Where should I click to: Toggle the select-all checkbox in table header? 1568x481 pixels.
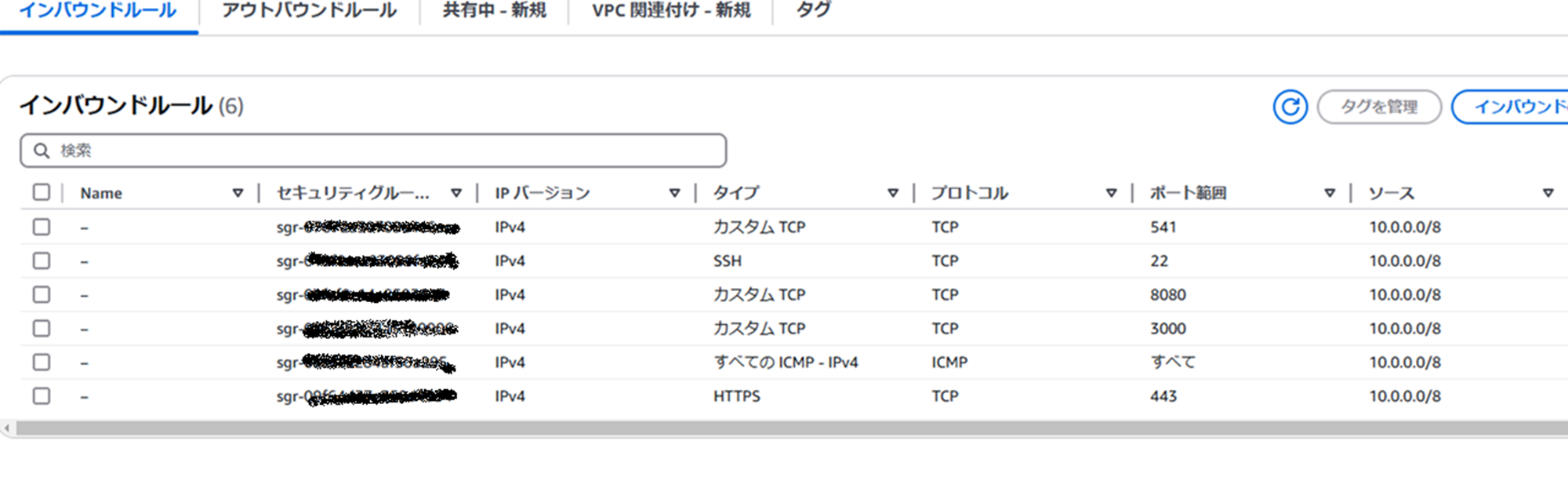pos(42,192)
